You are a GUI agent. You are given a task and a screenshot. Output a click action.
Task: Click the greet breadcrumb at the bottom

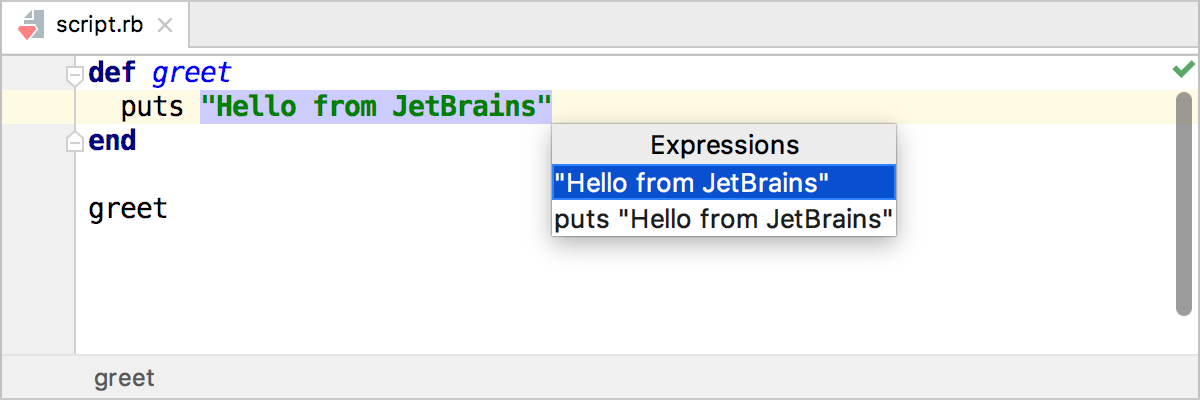click(124, 378)
